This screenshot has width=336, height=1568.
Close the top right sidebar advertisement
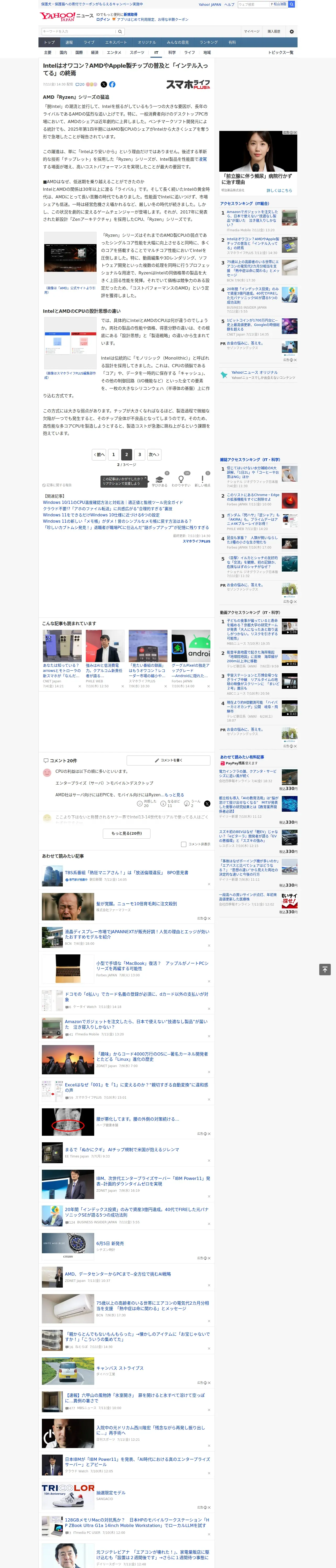295,133
